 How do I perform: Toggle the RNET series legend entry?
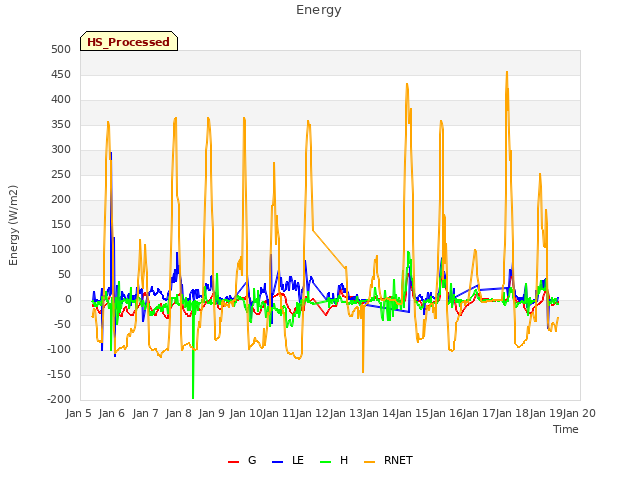pyautogui.click(x=388, y=460)
